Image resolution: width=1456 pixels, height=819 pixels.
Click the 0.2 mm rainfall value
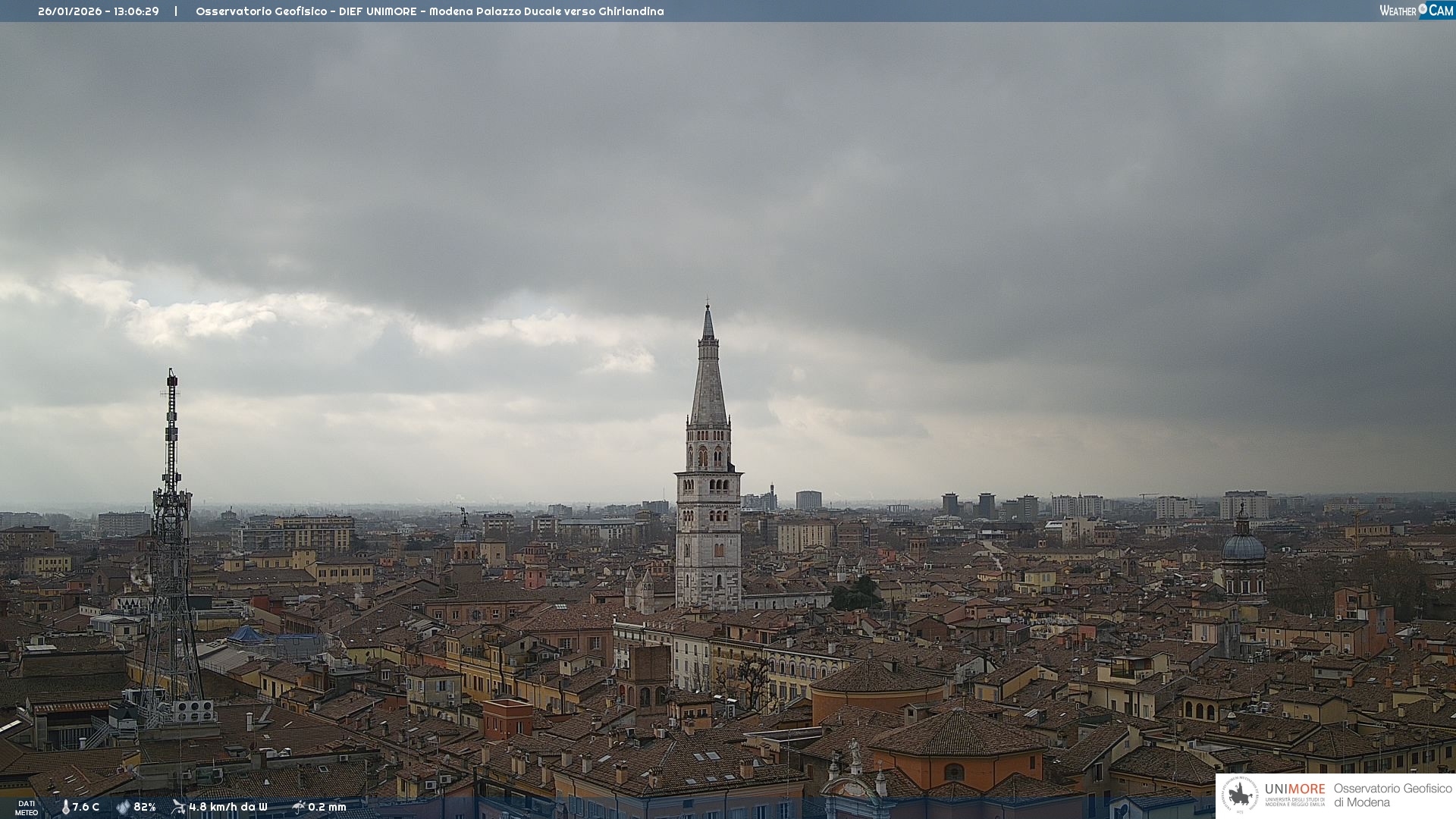pos(327,807)
